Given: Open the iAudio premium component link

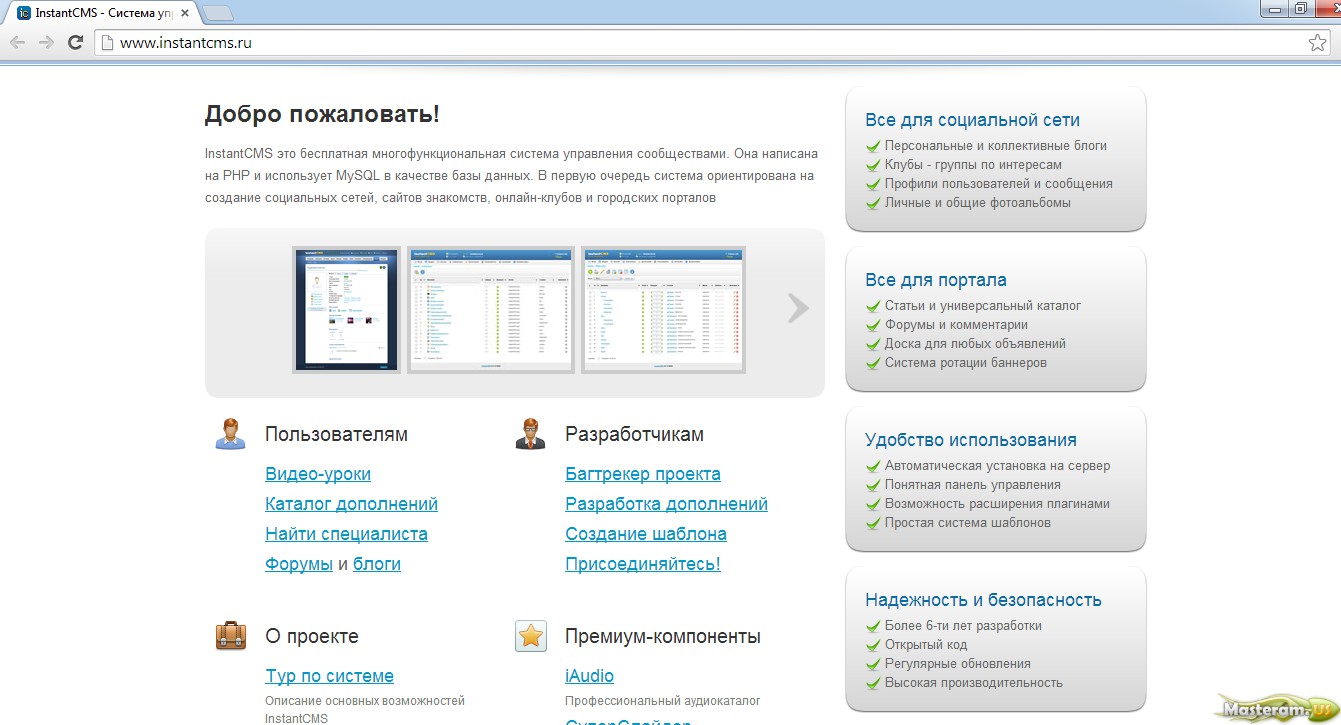Looking at the screenshot, I should [589, 676].
